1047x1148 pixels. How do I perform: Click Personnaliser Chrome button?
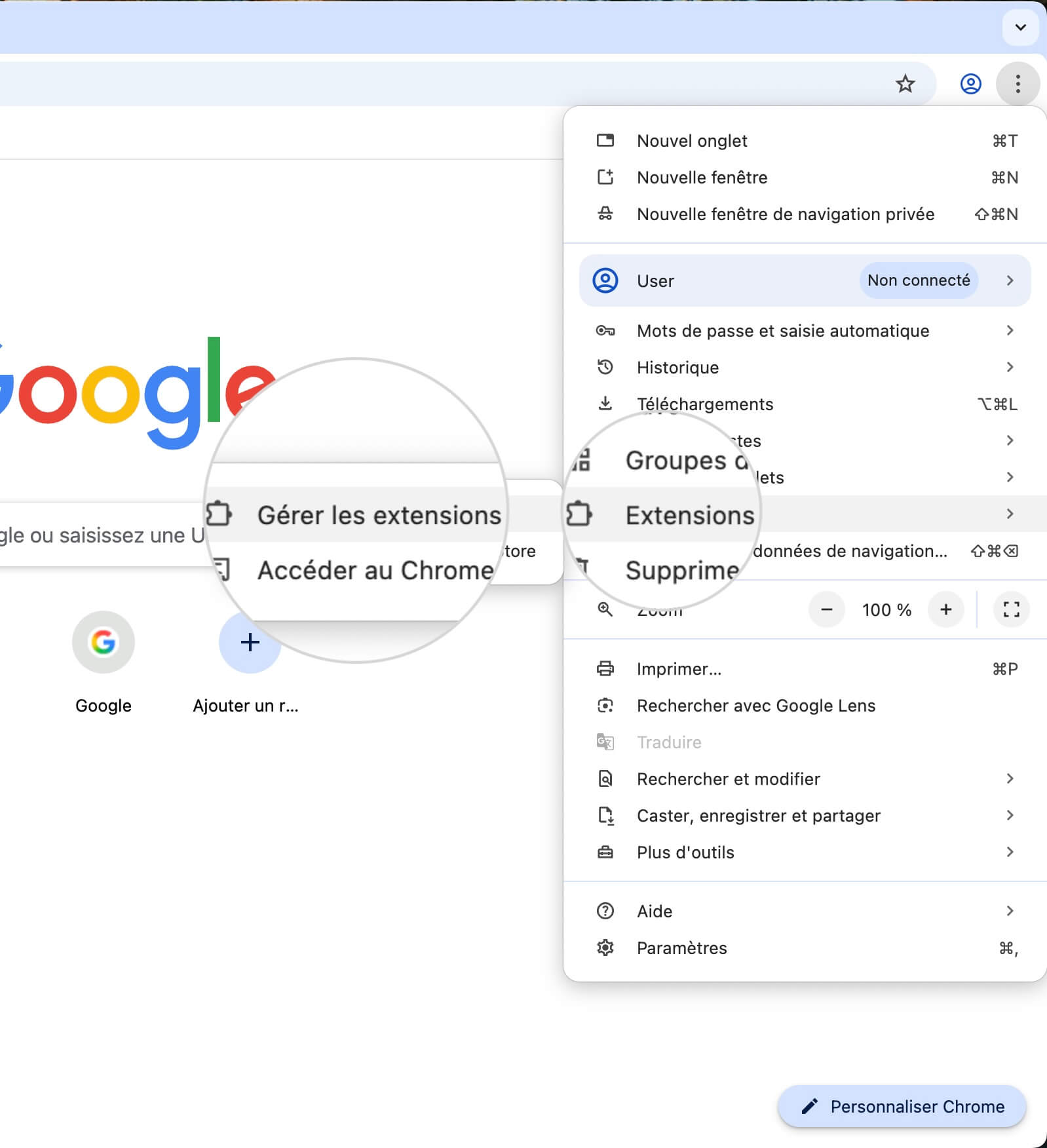902,1106
